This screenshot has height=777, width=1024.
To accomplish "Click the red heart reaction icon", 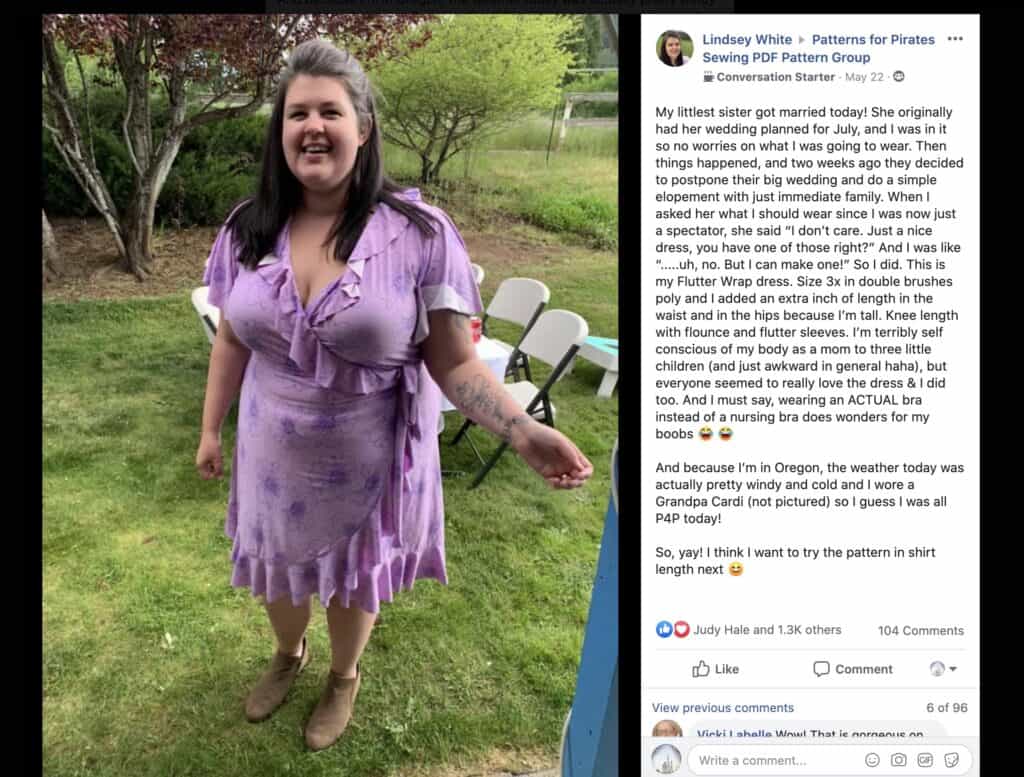I will (681, 629).
